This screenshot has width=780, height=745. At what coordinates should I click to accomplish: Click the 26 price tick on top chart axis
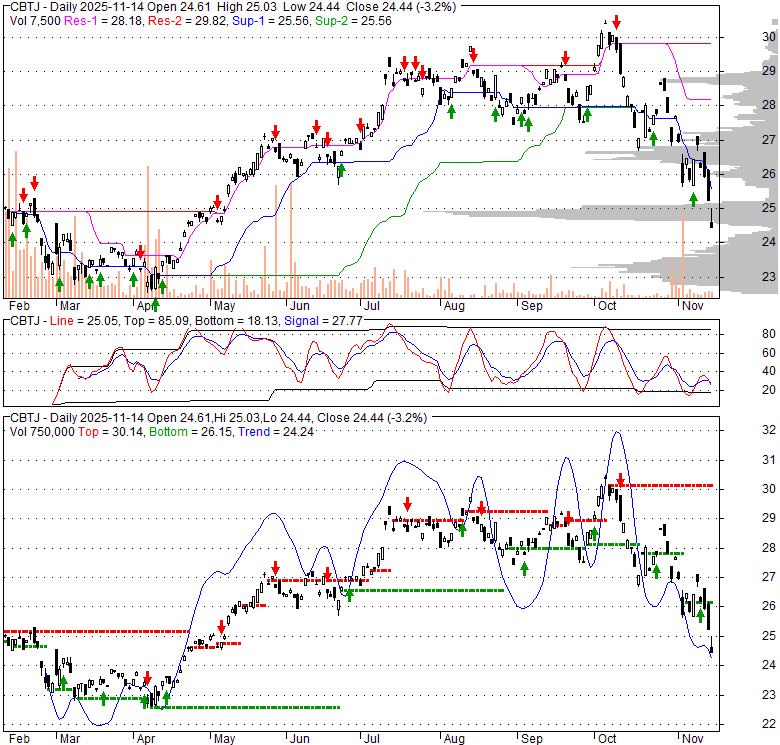[x=769, y=174]
